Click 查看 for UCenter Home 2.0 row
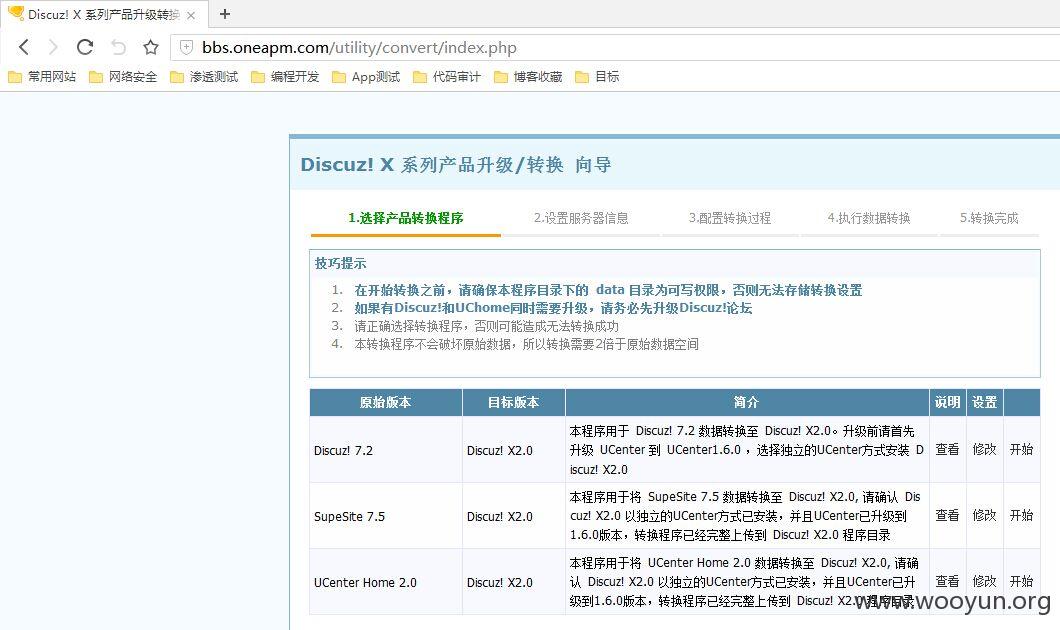This screenshot has width=1060, height=630. click(x=947, y=581)
